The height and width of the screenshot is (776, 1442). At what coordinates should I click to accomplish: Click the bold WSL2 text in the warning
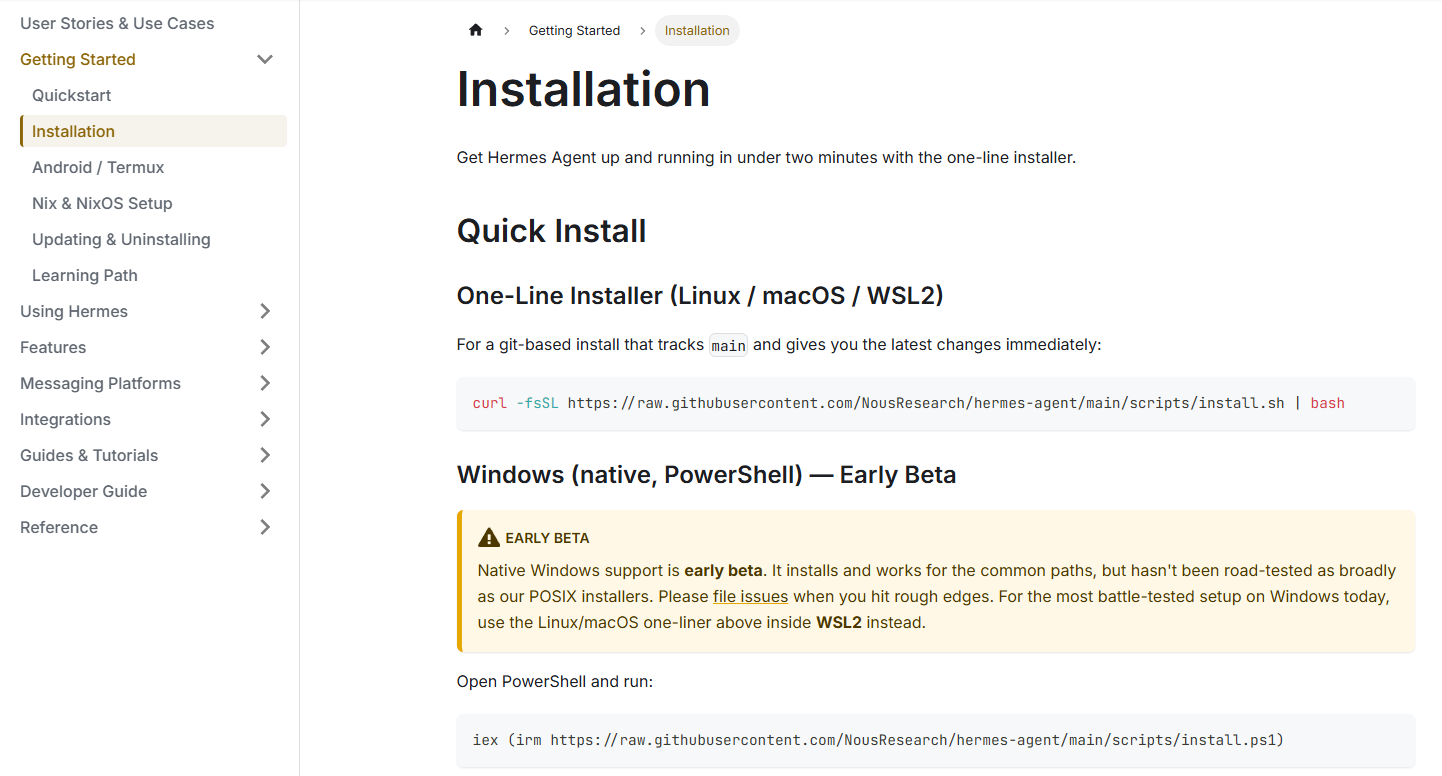(x=839, y=622)
